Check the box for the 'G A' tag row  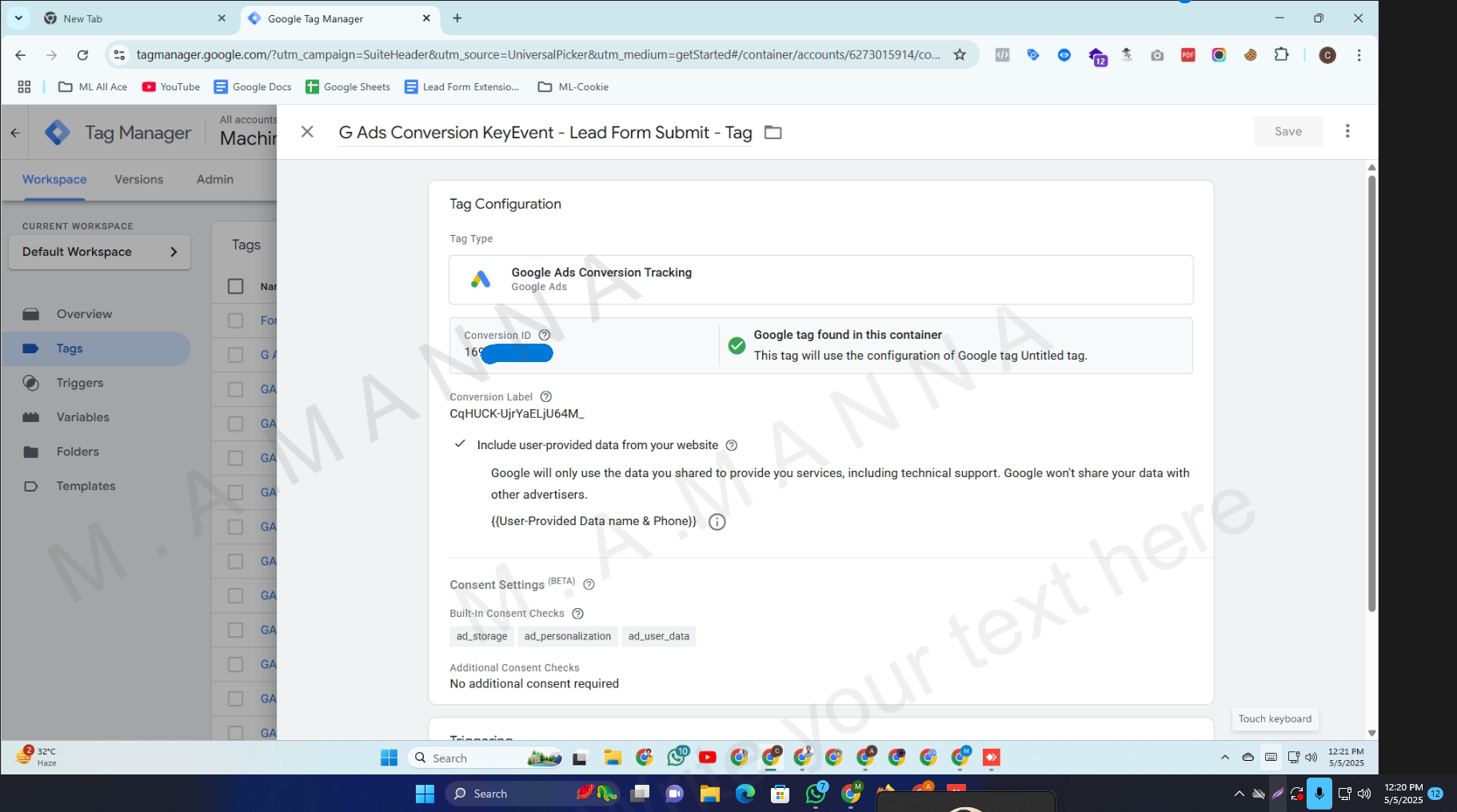235,355
